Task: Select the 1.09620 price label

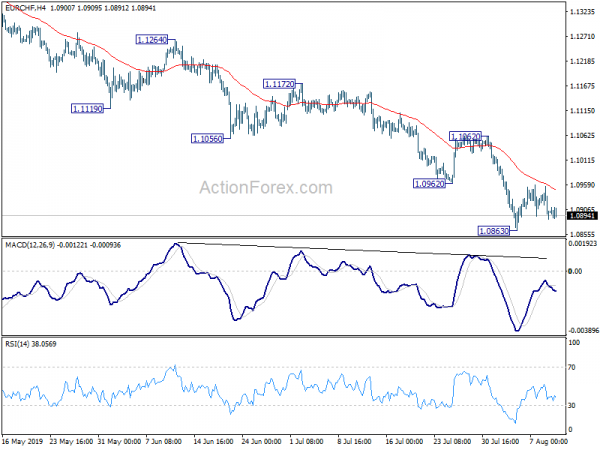Action: click(x=430, y=184)
